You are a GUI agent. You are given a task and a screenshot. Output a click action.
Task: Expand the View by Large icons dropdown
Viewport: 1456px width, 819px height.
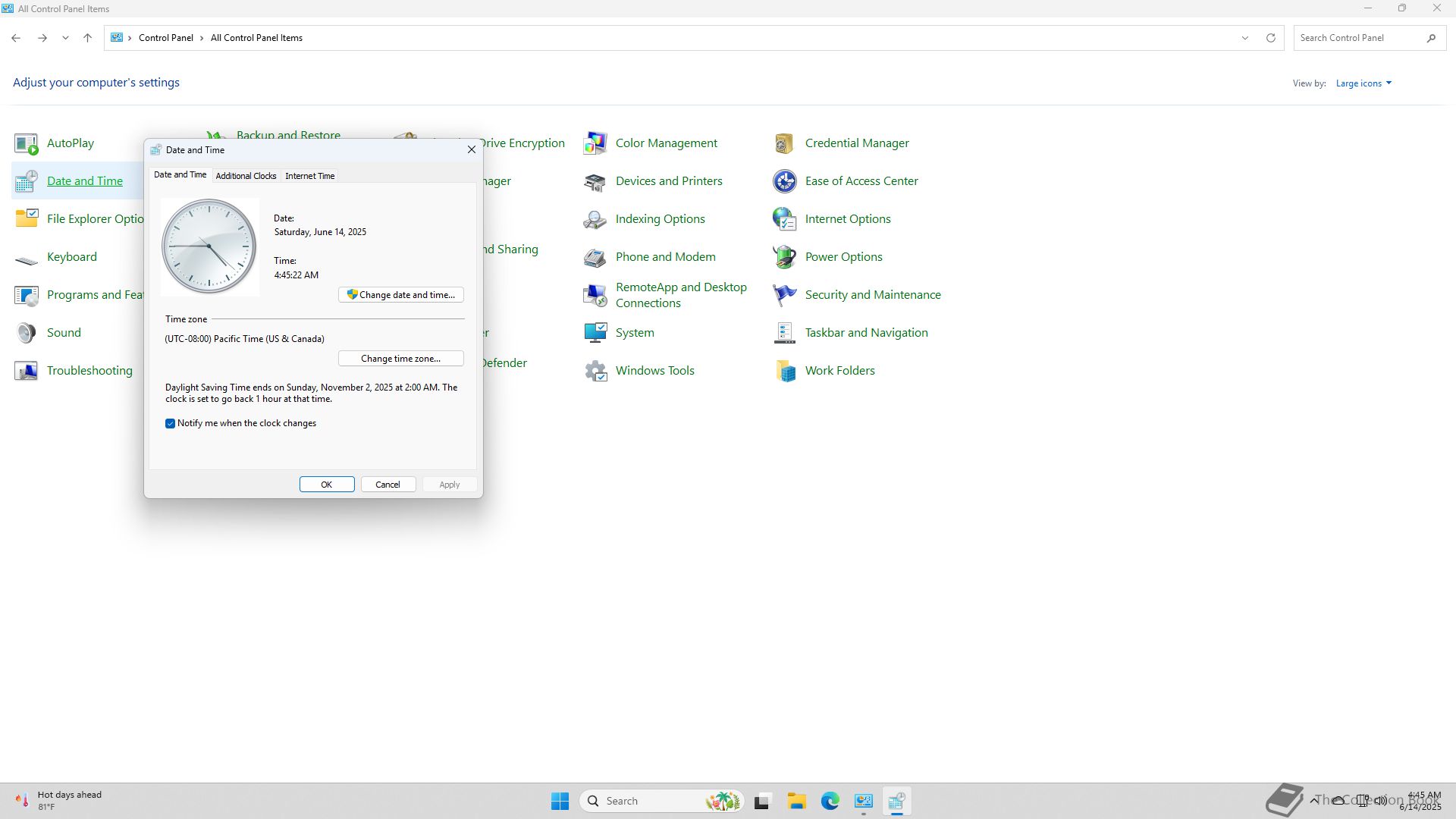pos(1363,83)
